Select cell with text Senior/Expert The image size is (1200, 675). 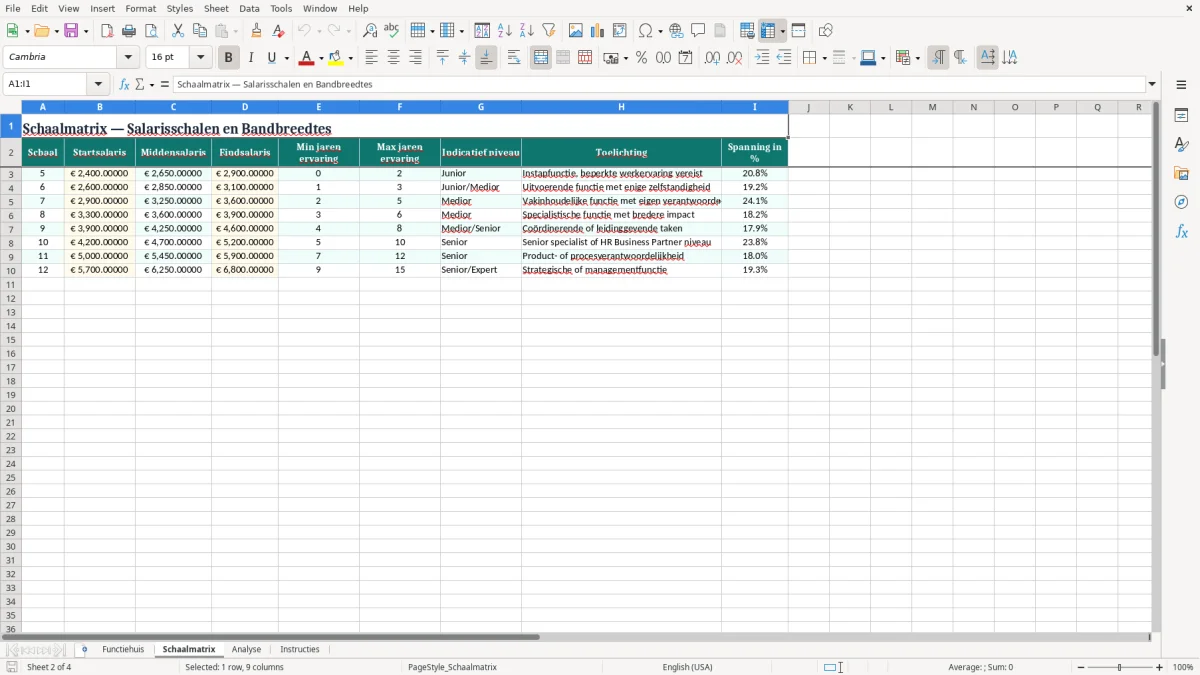(480, 270)
